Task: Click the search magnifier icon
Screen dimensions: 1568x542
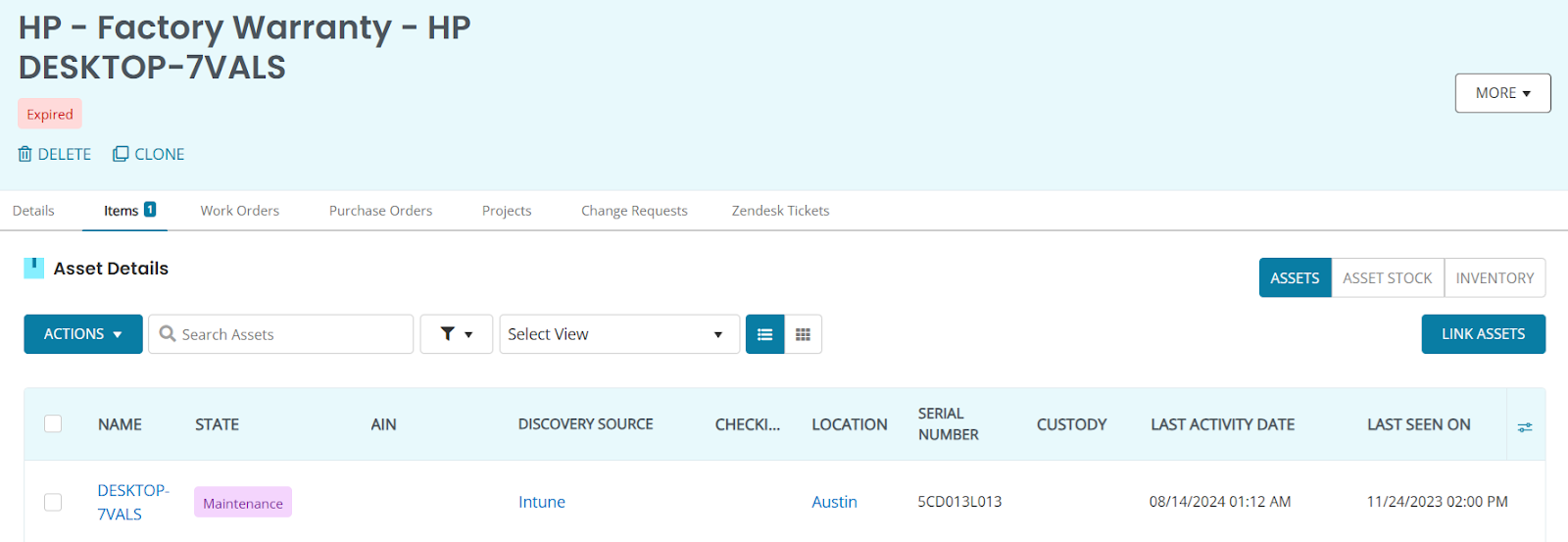Action: pos(168,334)
